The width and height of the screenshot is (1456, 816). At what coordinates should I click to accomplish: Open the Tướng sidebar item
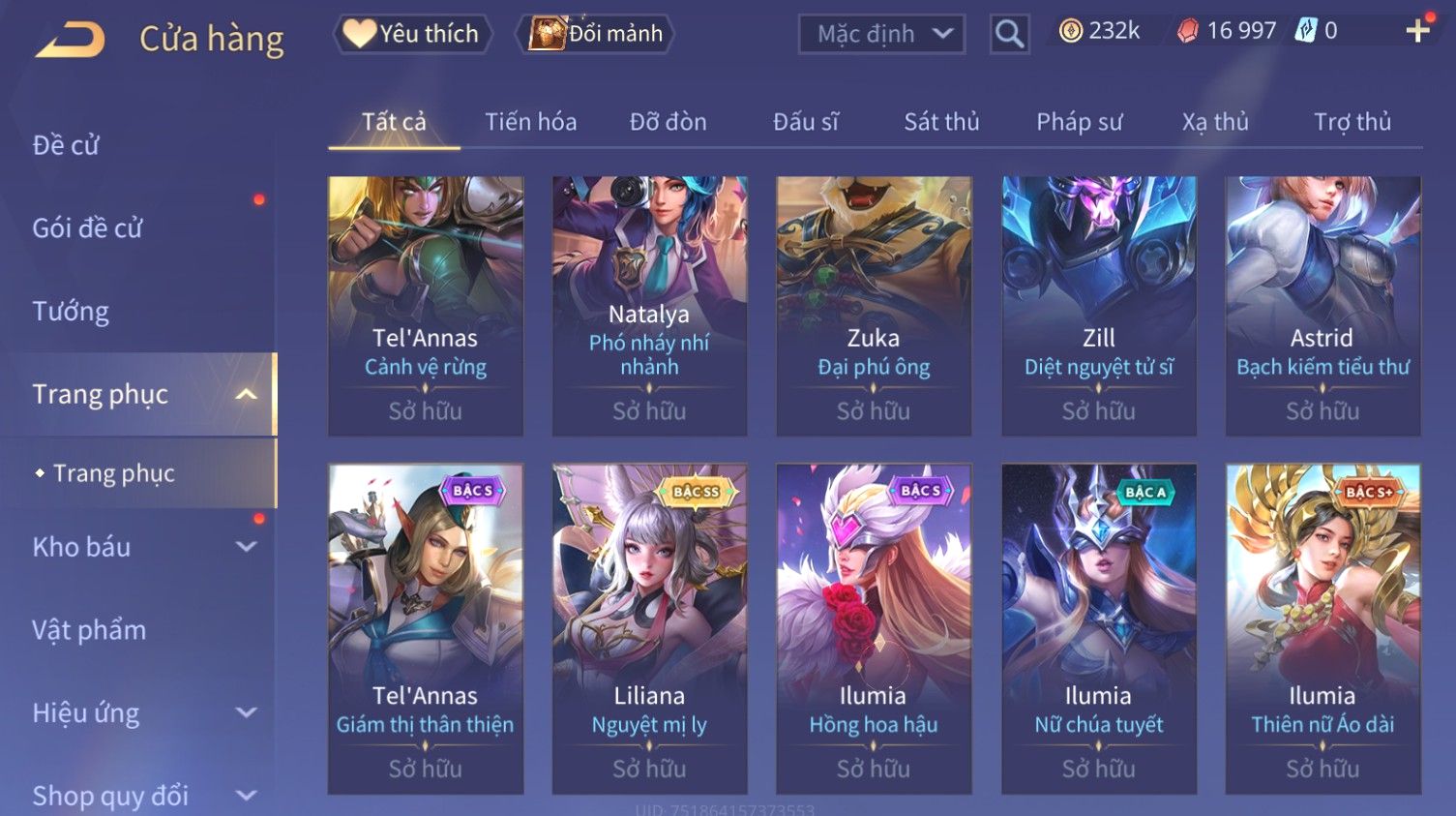pyautogui.click(x=71, y=312)
